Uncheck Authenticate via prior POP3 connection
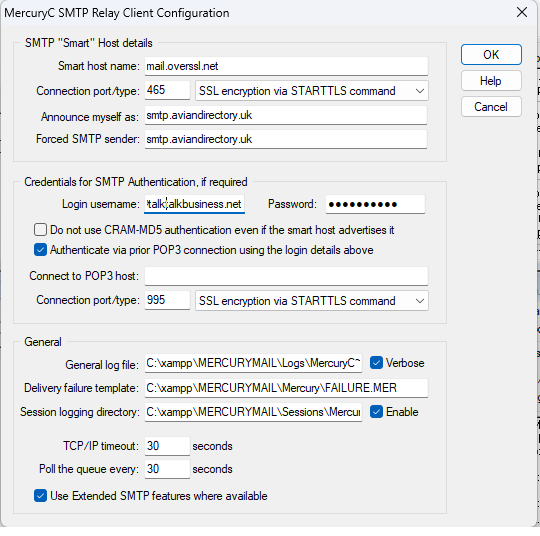 pyautogui.click(x=40, y=250)
